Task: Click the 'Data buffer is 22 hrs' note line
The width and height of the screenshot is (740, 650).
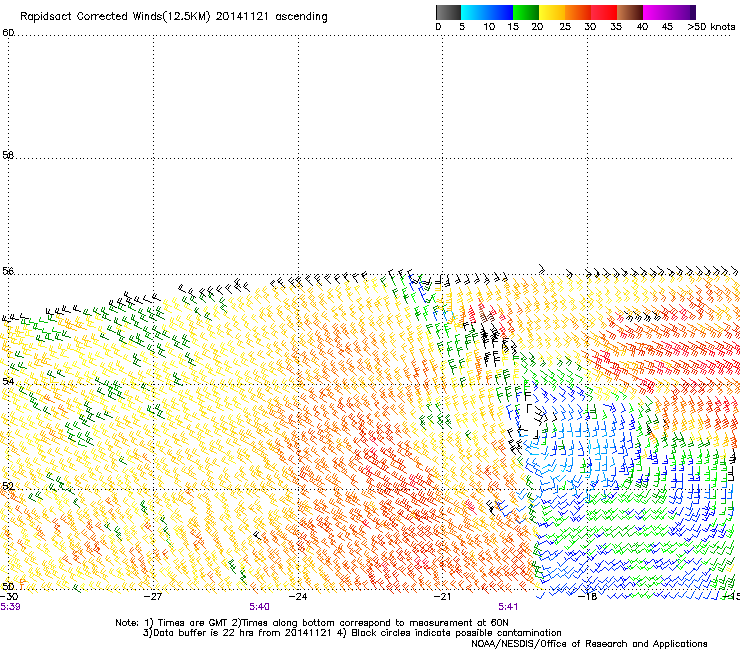Action: click(x=352, y=633)
